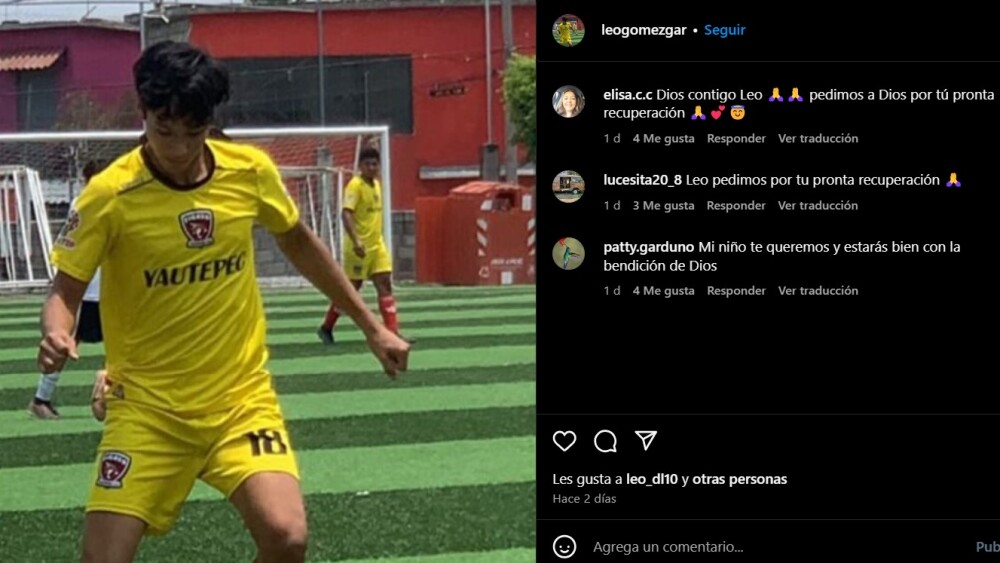Open the emoji picker smiley icon
The image size is (1000, 563).
click(x=564, y=546)
